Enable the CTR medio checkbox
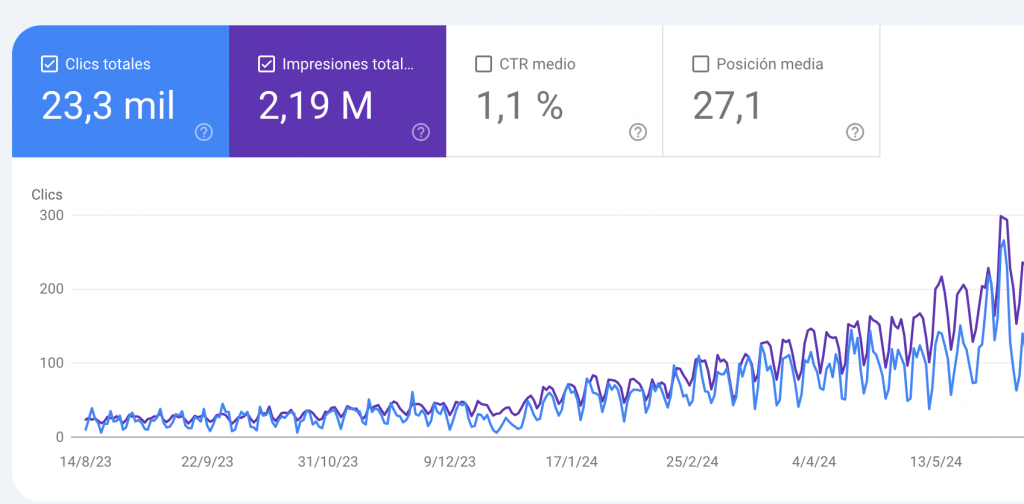Viewport: 1024px width, 504px height. point(483,64)
